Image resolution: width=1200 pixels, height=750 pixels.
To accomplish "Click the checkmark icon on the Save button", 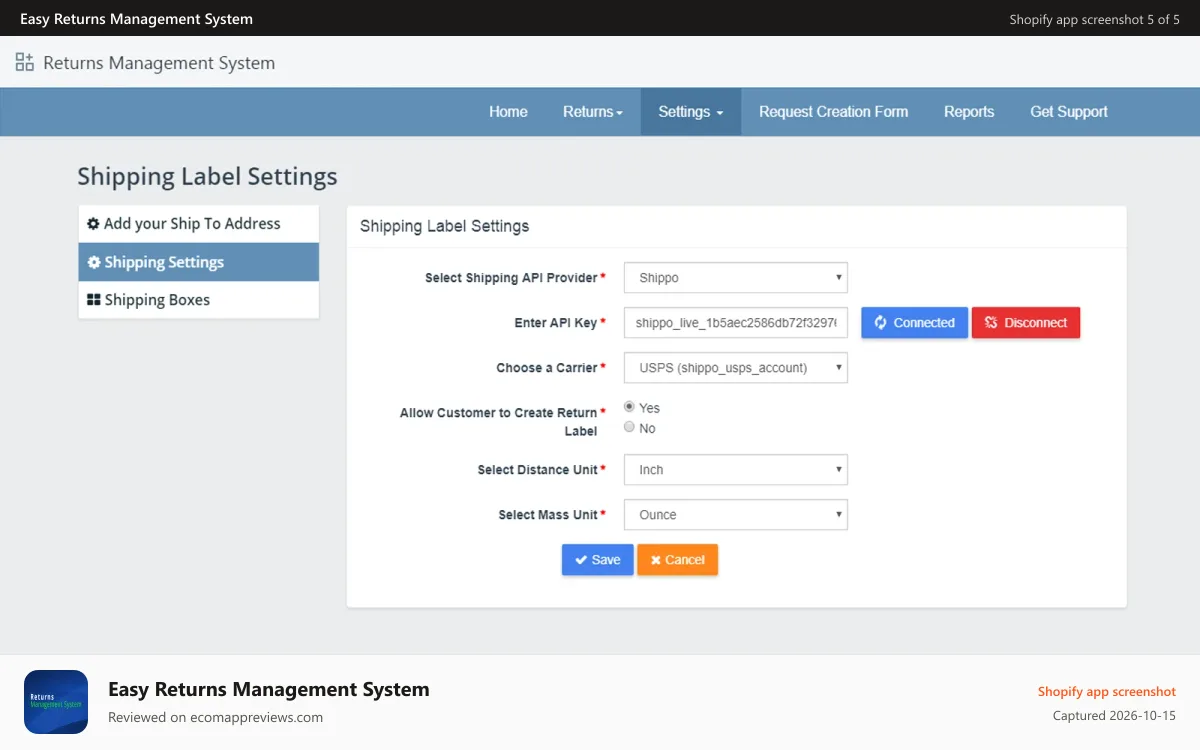I will tap(581, 560).
